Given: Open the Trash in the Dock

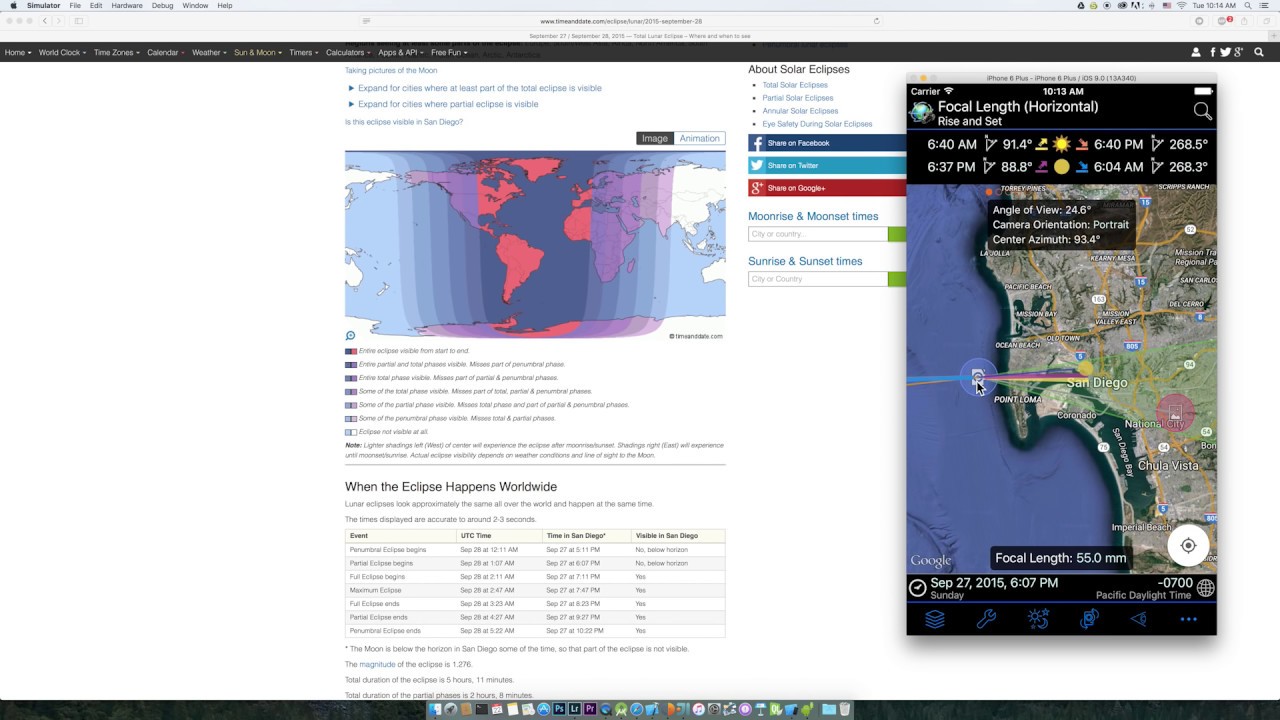Looking at the screenshot, I should point(845,709).
